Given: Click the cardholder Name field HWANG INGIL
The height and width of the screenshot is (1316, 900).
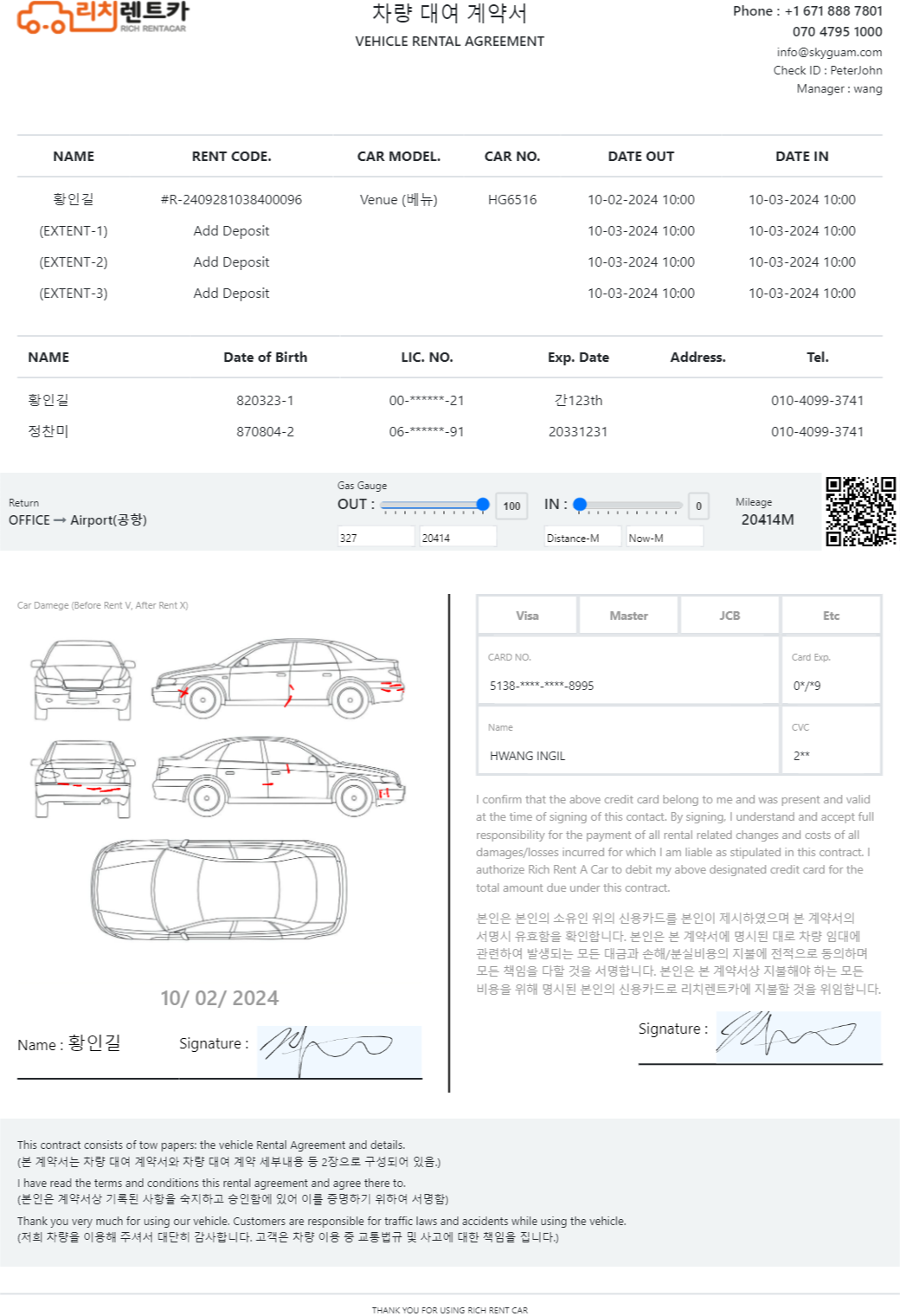Looking at the screenshot, I should 628,740.
